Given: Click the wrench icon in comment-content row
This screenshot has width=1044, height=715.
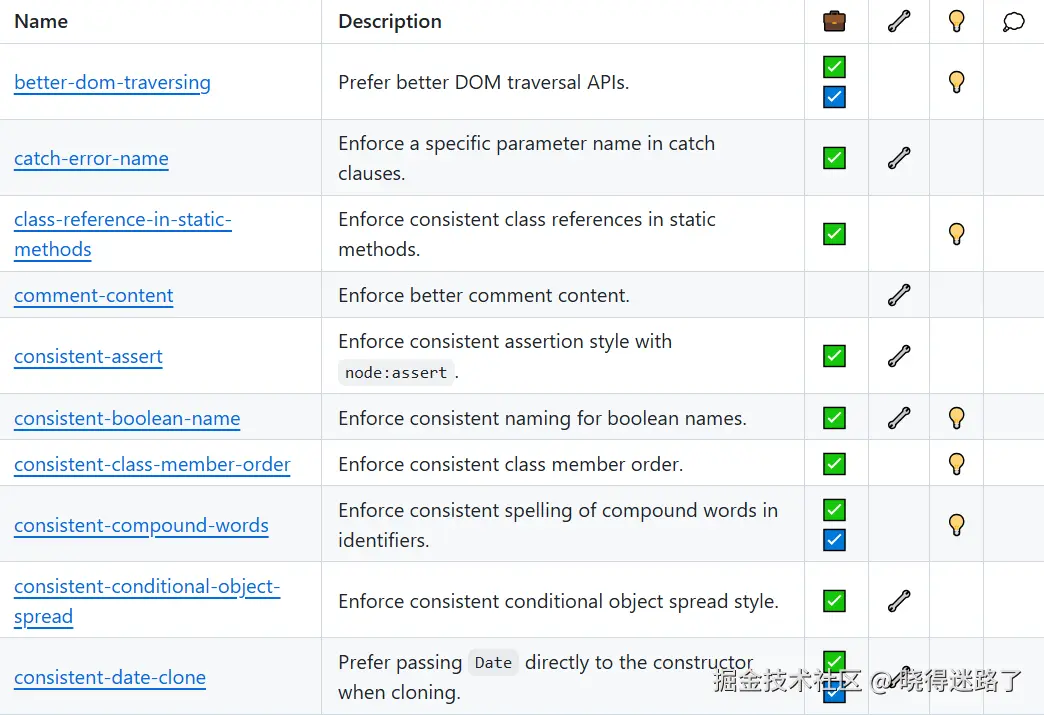Looking at the screenshot, I should (899, 295).
